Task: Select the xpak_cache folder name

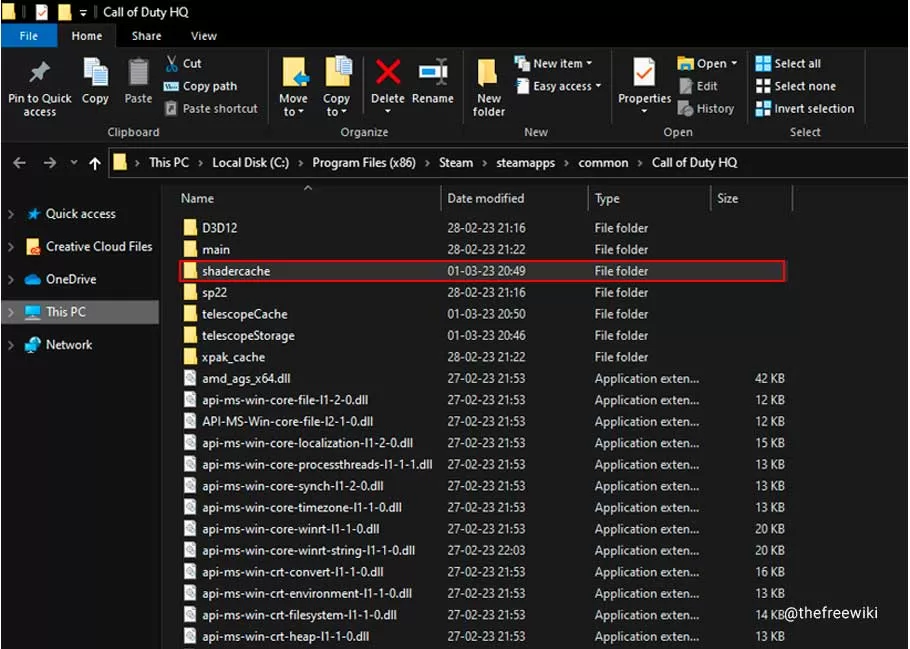Action: pos(233,357)
